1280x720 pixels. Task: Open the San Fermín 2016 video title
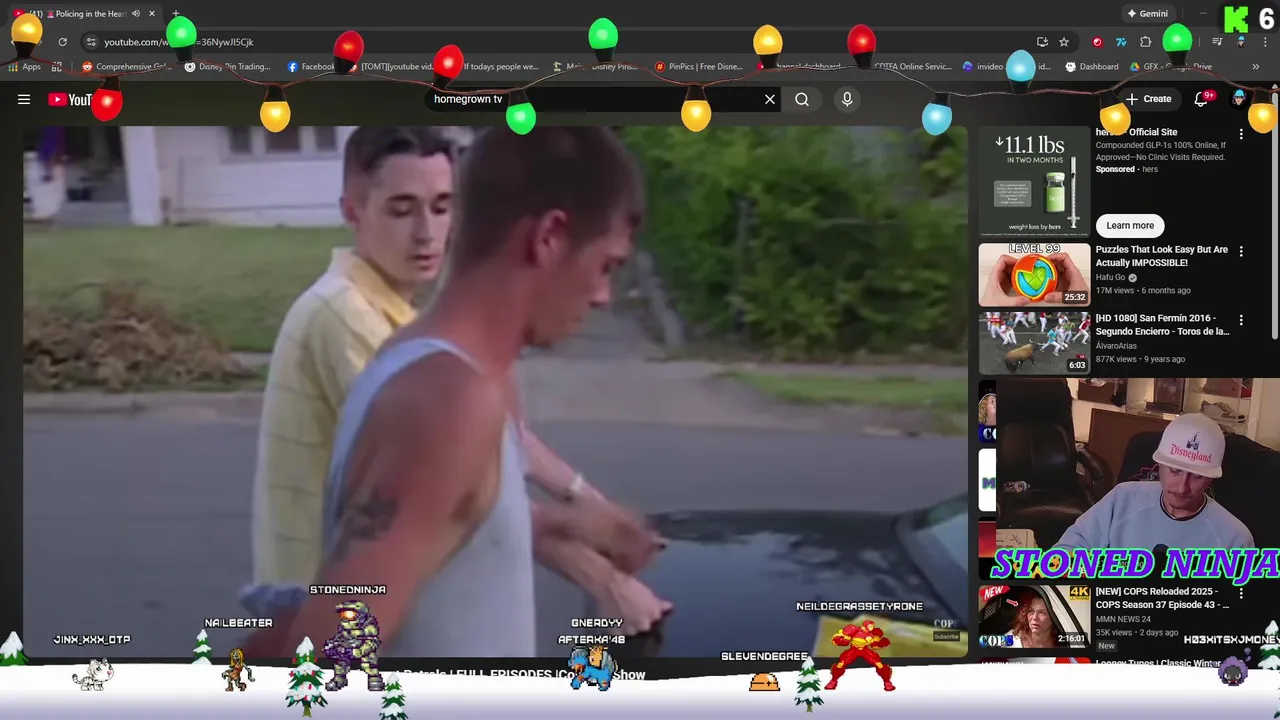point(1162,325)
